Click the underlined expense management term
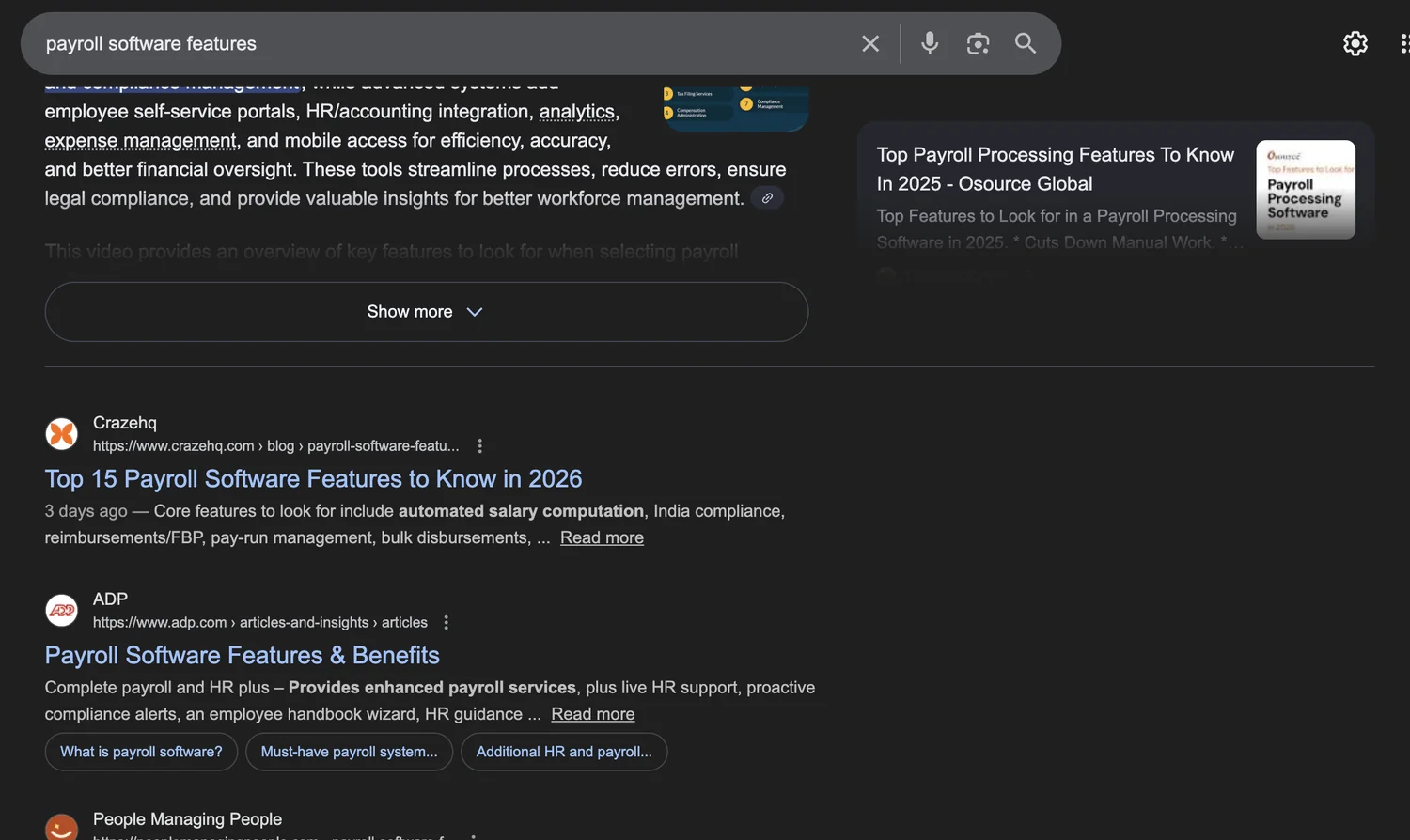This screenshot has height=840, width=1410. coord(140,141)
